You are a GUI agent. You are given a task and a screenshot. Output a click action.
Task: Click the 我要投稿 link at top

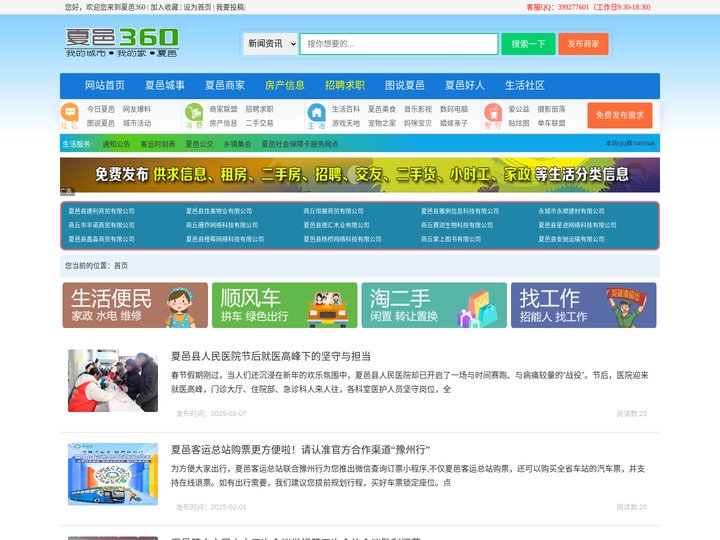click(230, 7)
